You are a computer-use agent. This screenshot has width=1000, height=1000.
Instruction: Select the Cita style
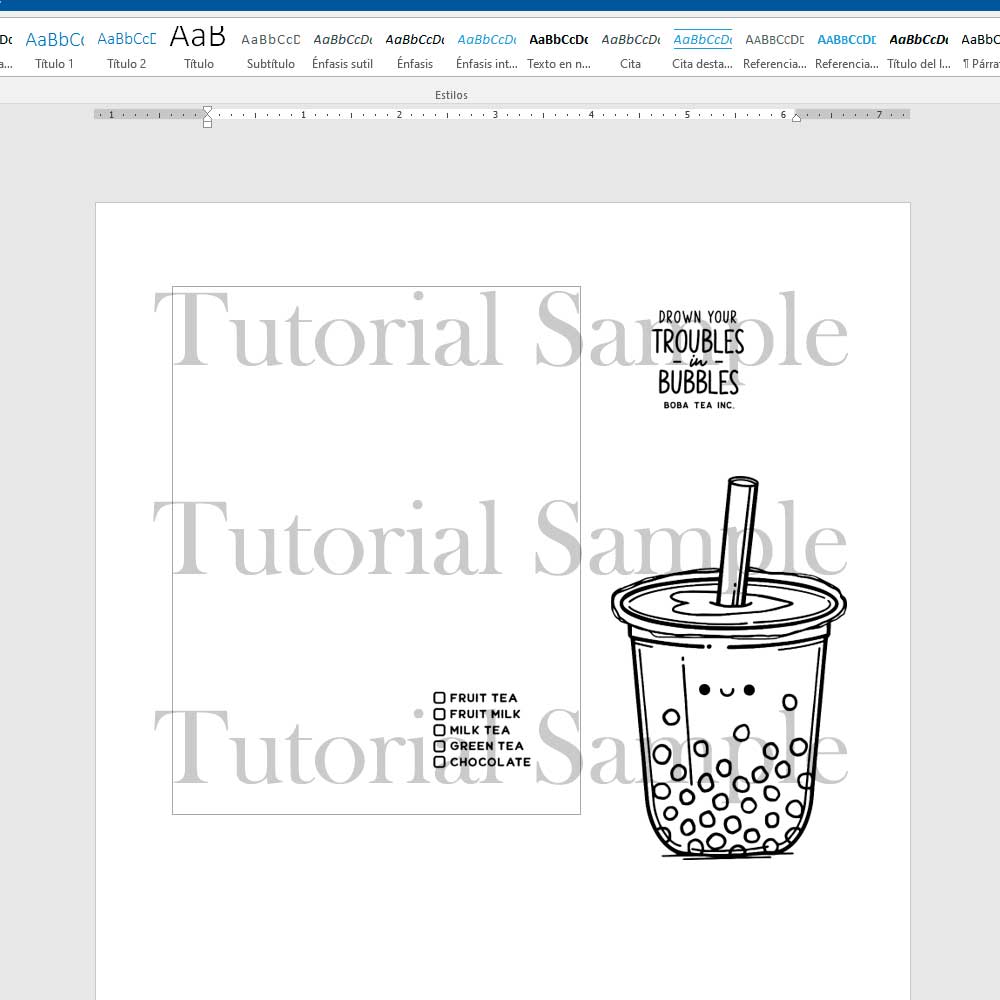630,49
